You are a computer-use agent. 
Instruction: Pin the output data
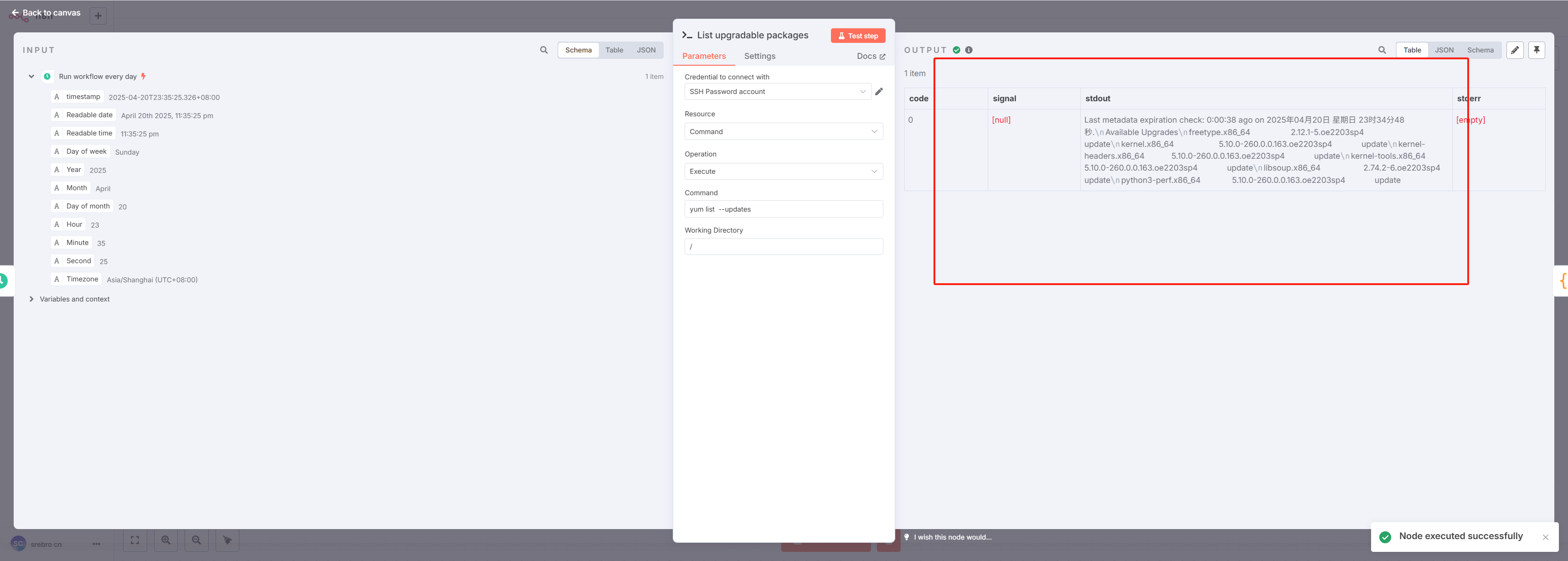[x=1537, y=50]
